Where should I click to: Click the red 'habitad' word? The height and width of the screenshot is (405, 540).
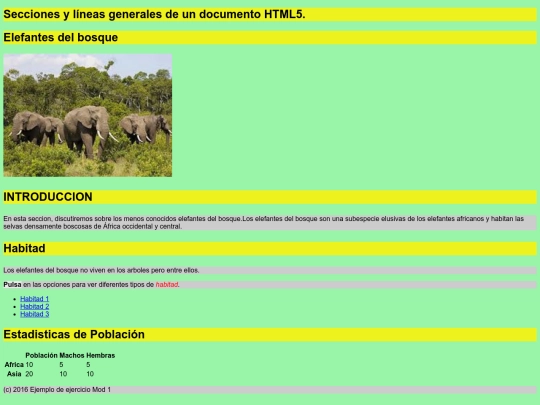(x=167, y=284)
